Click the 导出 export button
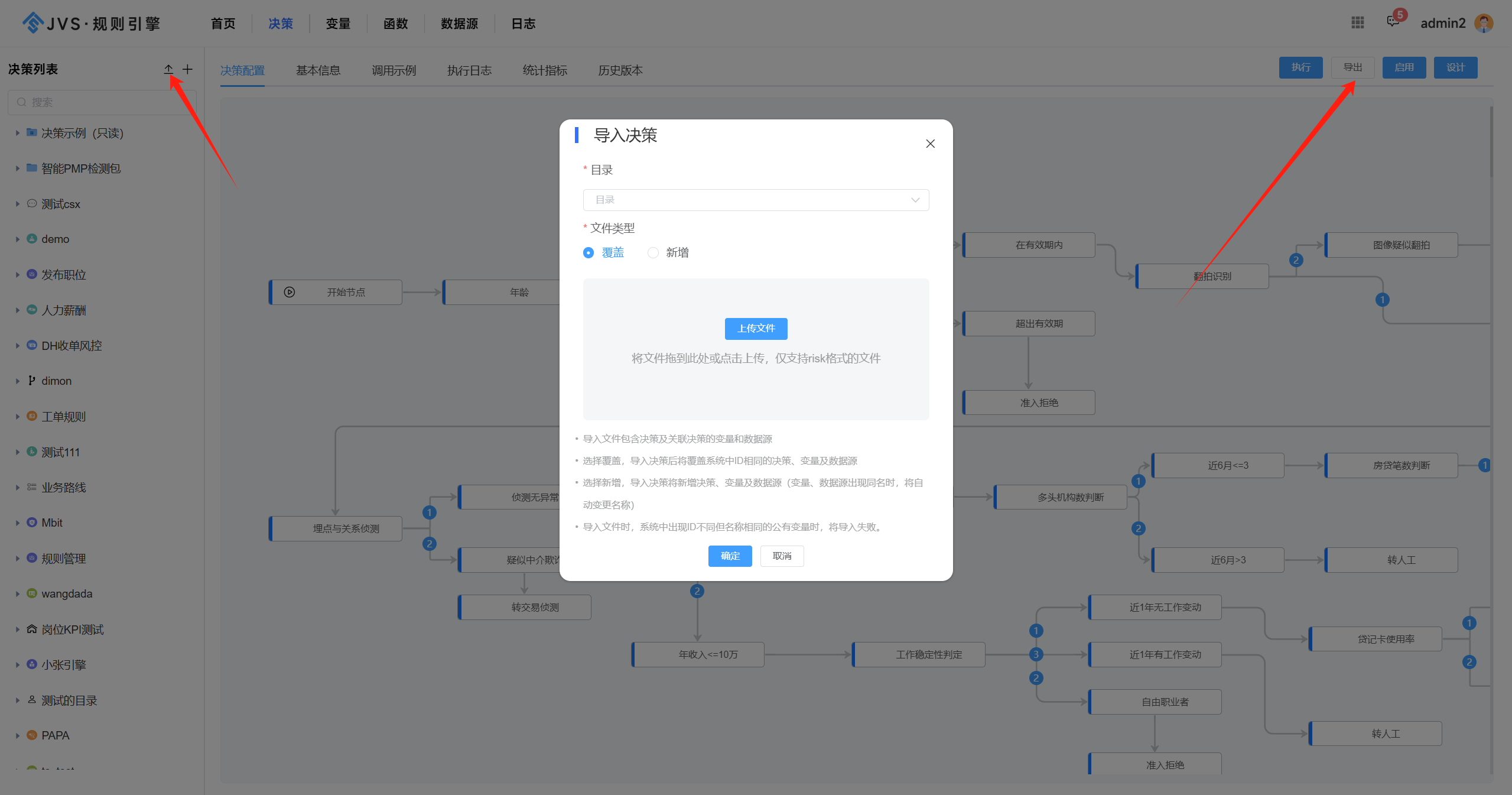 point(1352,67)
